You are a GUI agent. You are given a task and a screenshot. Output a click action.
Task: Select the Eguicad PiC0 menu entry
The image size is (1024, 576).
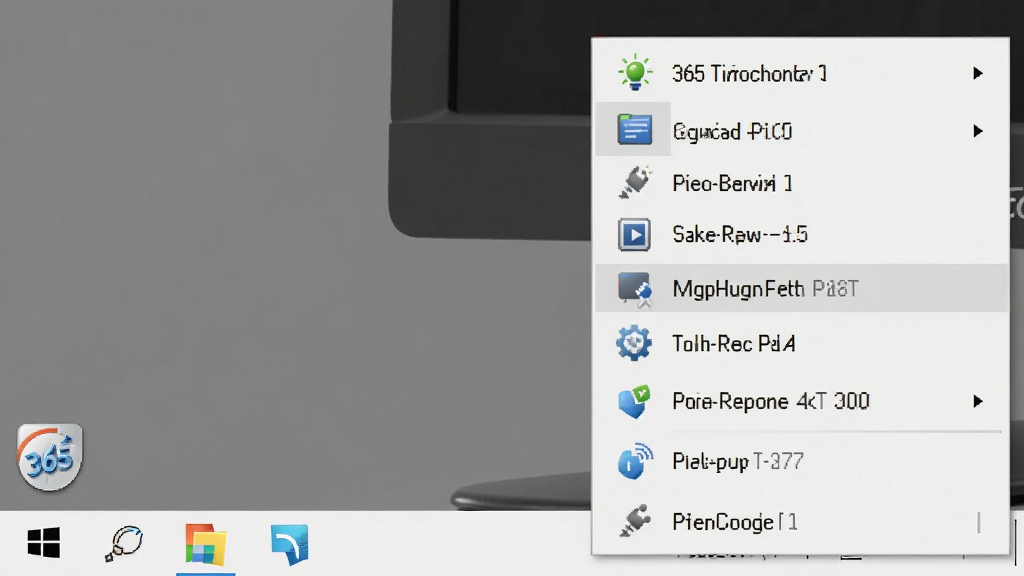point(801,129)
